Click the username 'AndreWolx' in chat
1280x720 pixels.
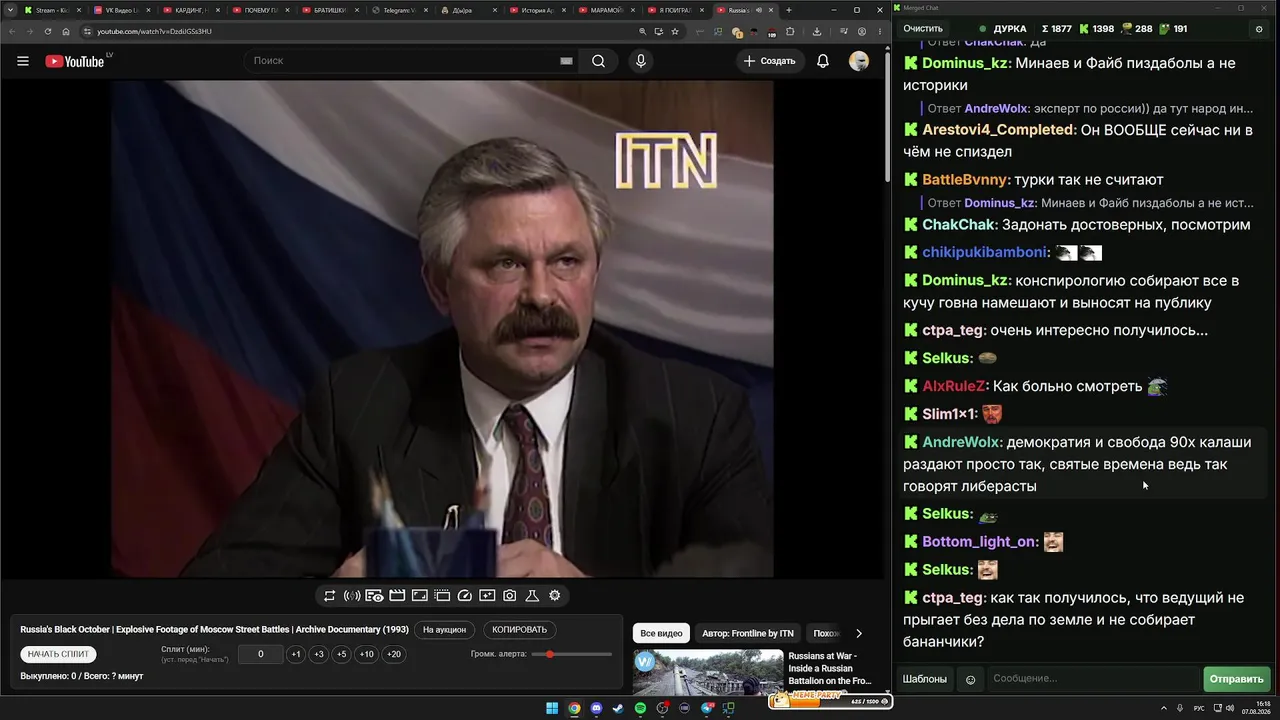pyautogui.click(x=961, y=442)
